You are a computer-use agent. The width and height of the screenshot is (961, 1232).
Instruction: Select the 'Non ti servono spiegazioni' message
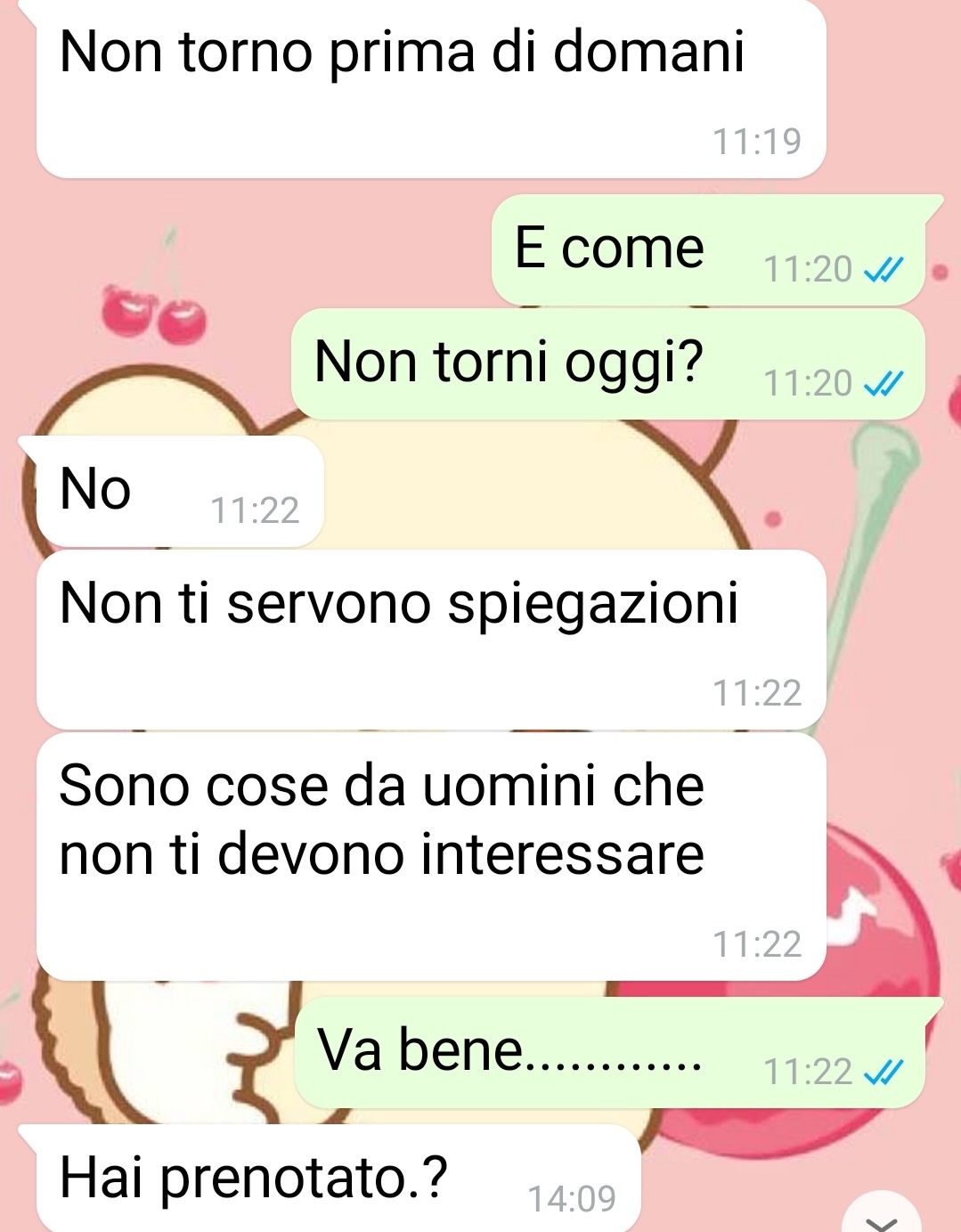click(431, 640)
